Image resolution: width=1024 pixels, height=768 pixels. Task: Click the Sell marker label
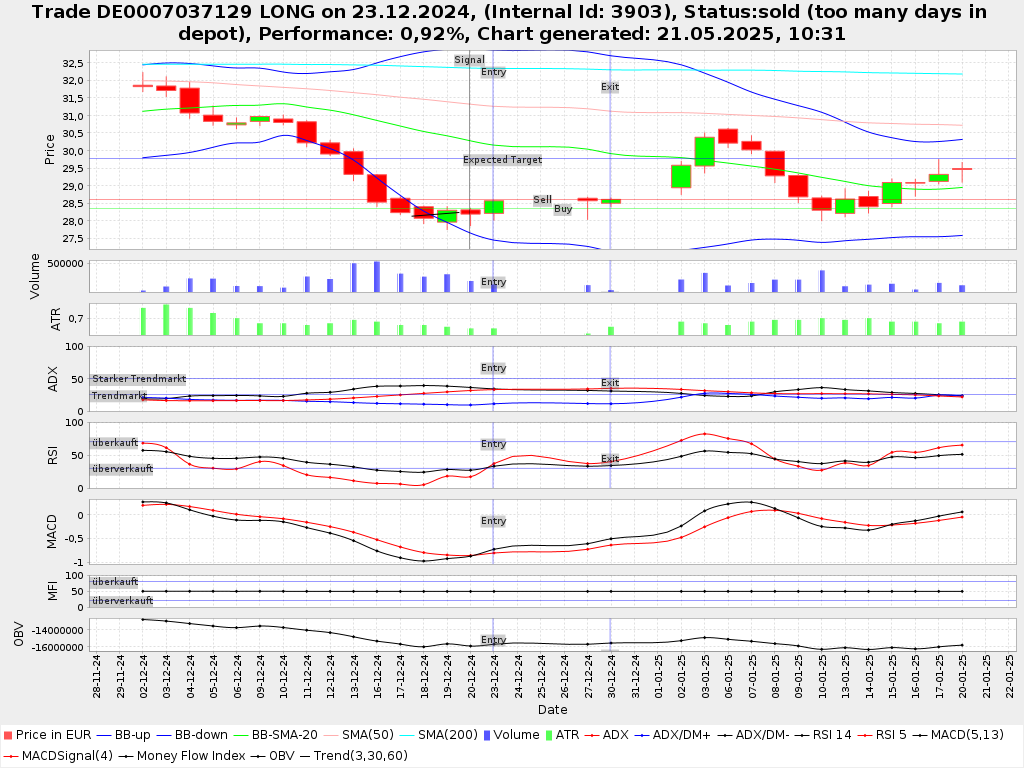542,200
